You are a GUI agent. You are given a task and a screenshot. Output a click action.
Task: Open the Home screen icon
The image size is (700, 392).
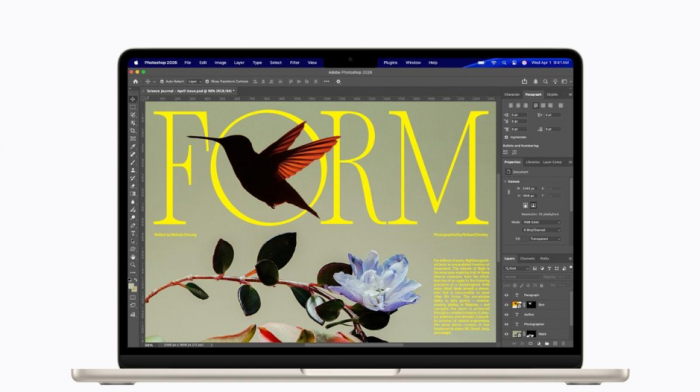[136, 82]
